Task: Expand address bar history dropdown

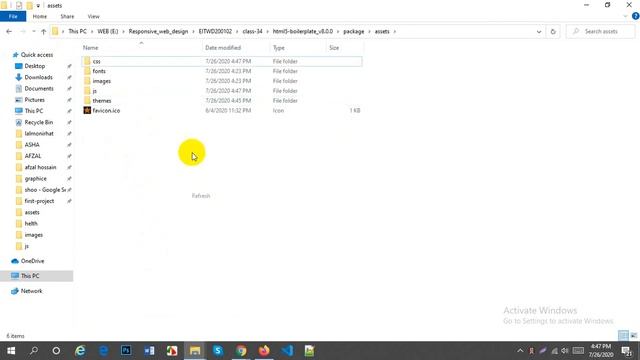Action: (539, 31)
